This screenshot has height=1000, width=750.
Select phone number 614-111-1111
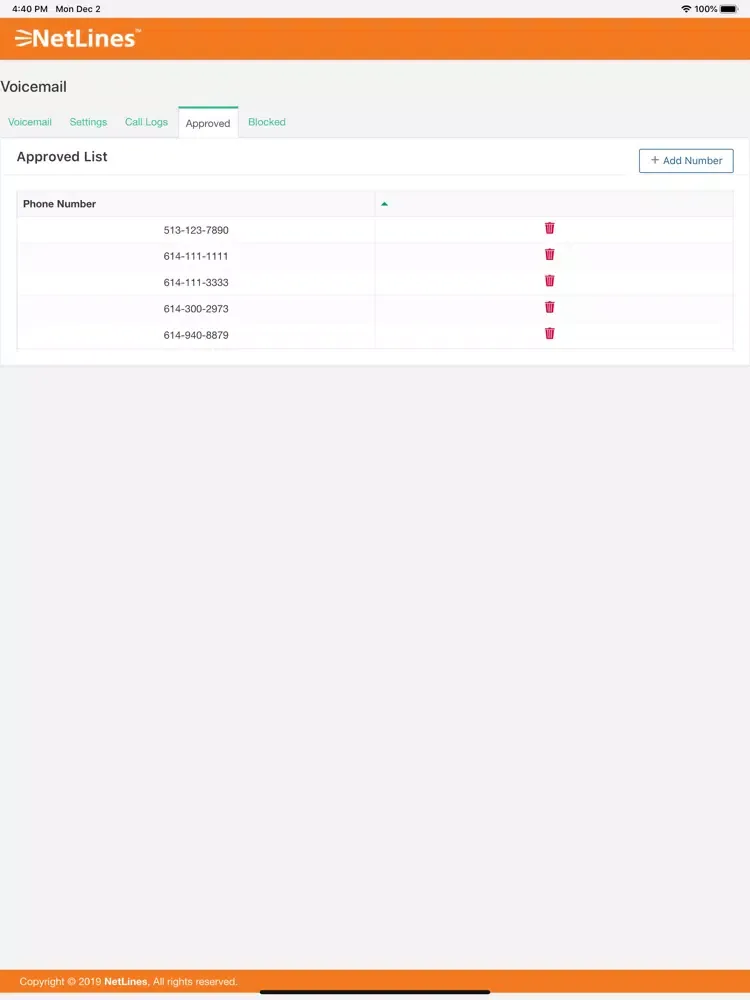[196, 256]
